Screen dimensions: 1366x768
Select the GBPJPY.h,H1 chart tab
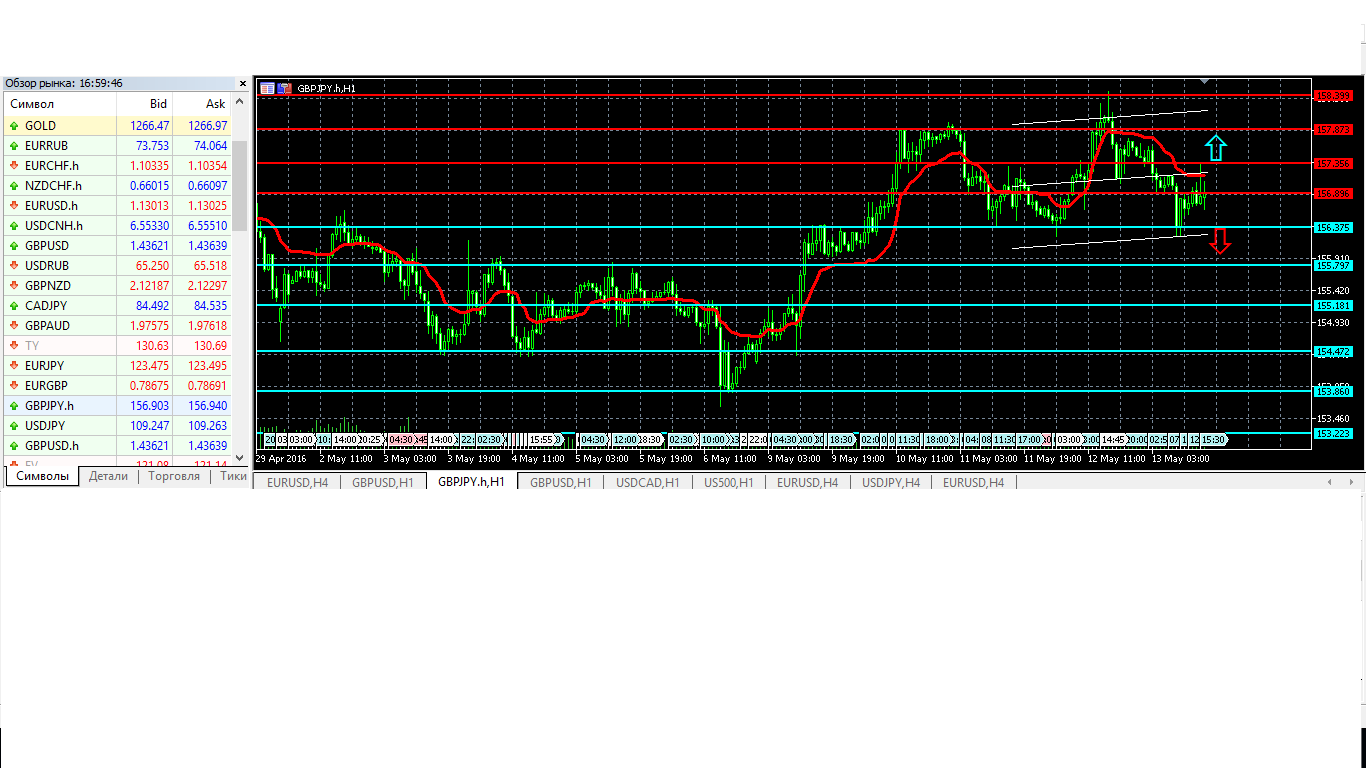[471, 482]
